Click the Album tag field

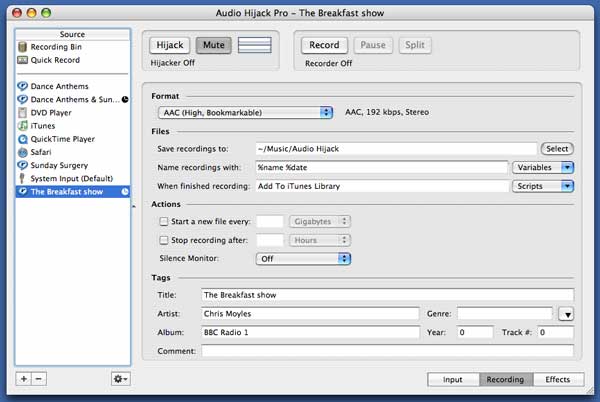point(310,332)
